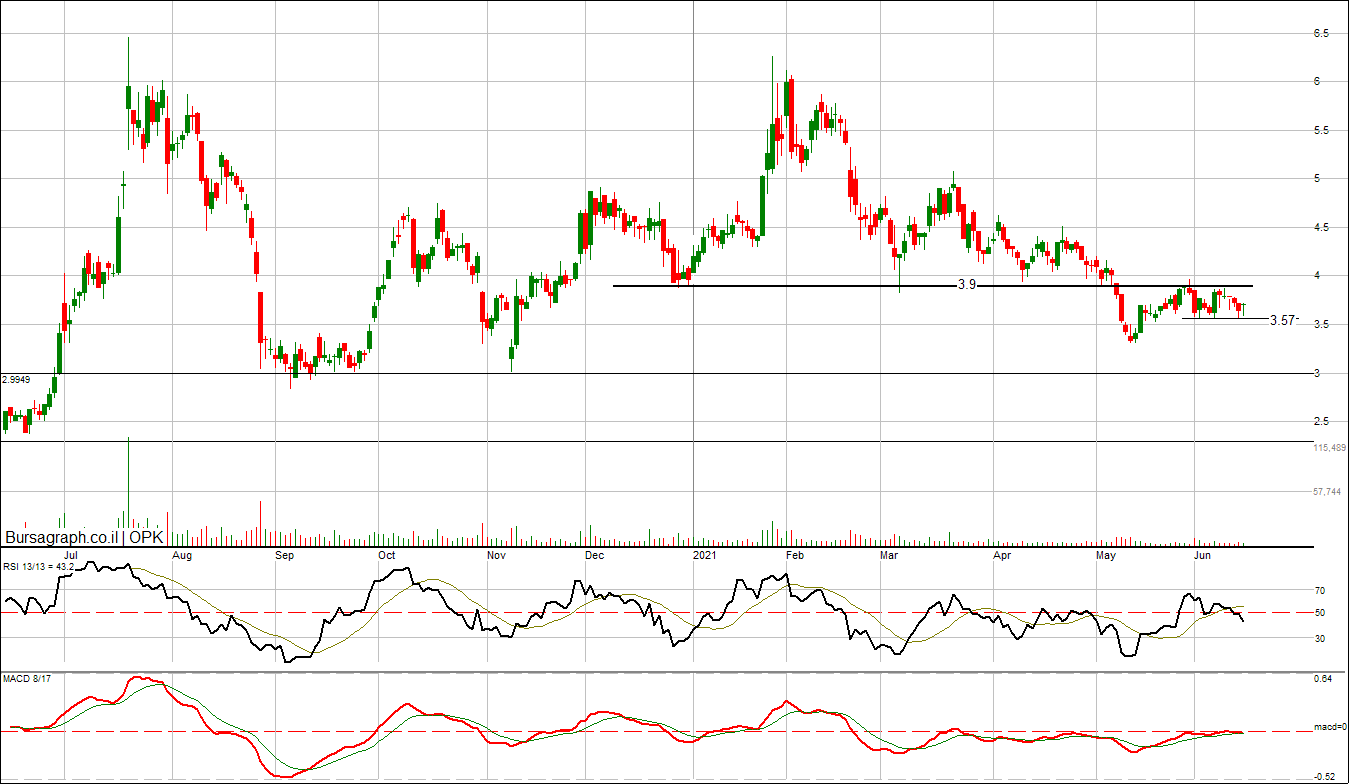Click the Mar month label on time axis

pyautogui.click(x=888, y=554)
